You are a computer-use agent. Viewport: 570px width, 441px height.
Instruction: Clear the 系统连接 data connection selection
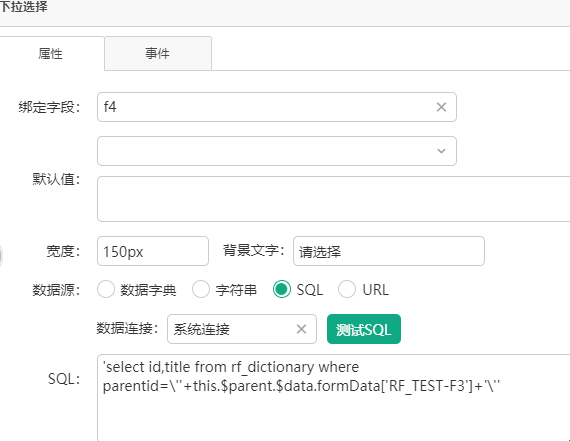coord(301,329)
